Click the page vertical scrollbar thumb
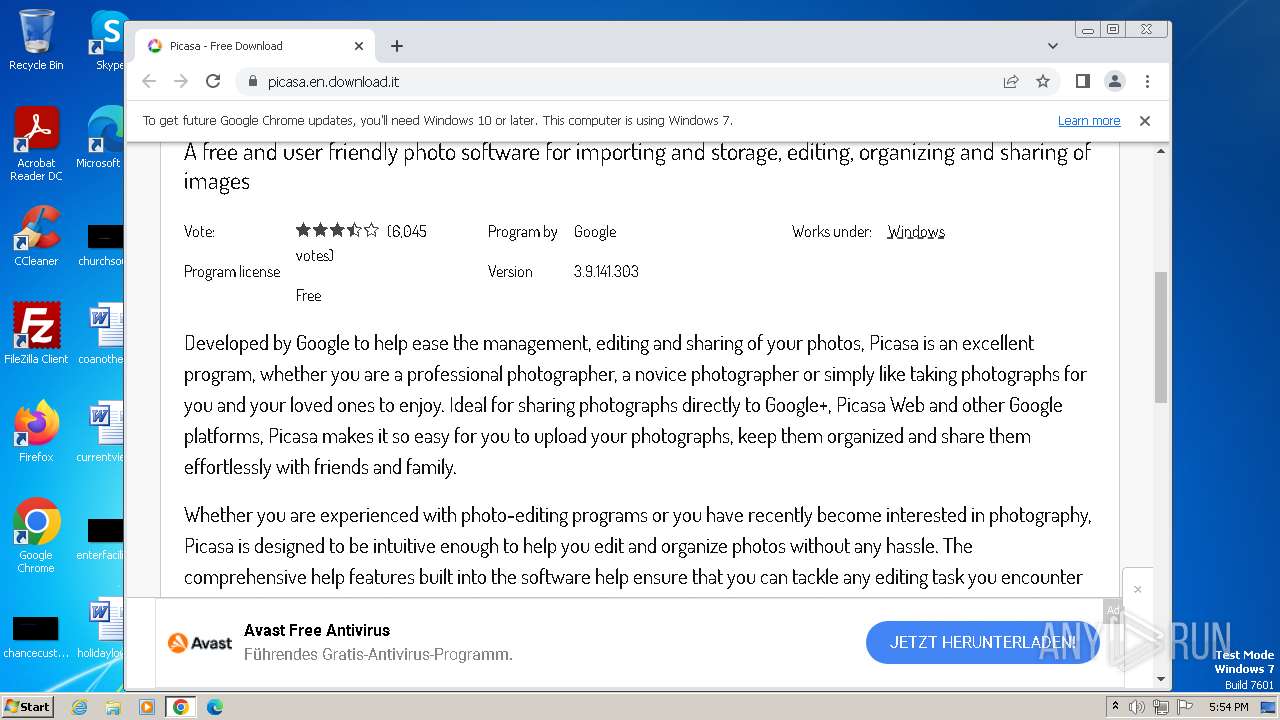Image resolution: width=1280 pixels, height=720 pixels. click(x=1161, y=337)
